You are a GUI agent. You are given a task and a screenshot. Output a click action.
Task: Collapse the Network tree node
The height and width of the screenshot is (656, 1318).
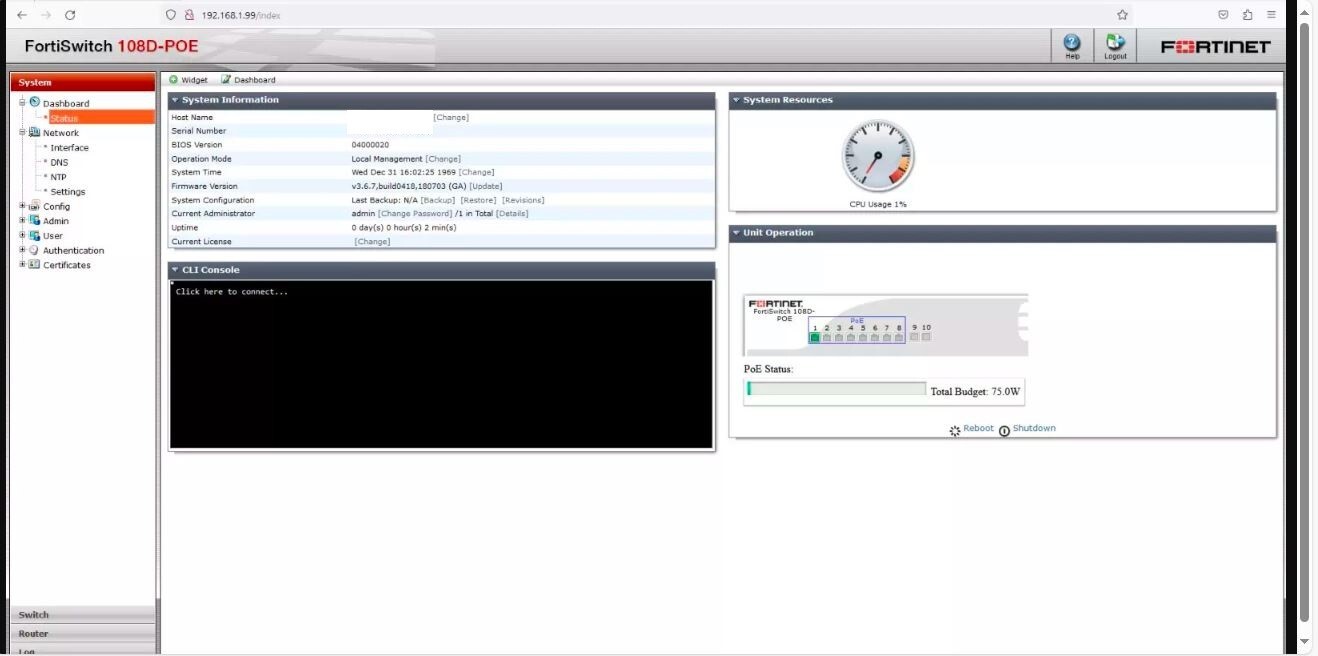coord(22,132)
